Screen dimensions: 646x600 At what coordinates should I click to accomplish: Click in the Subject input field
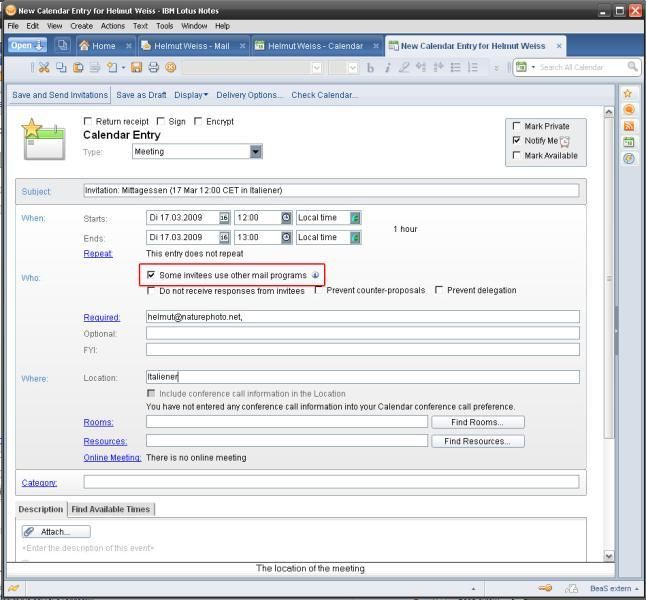(331, 190)
